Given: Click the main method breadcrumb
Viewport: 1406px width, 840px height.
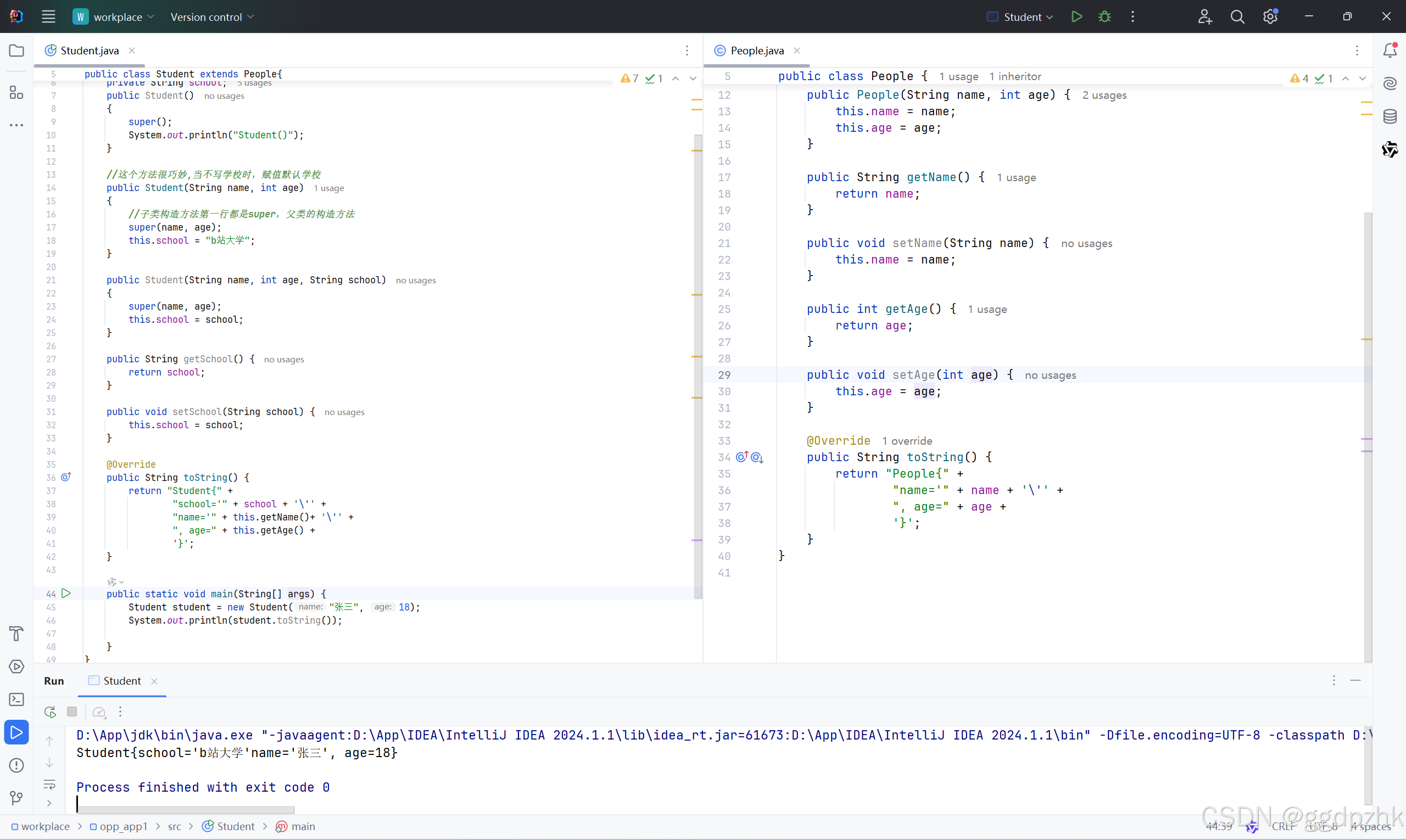Looking at the screenshot, I should pos(295,826).
